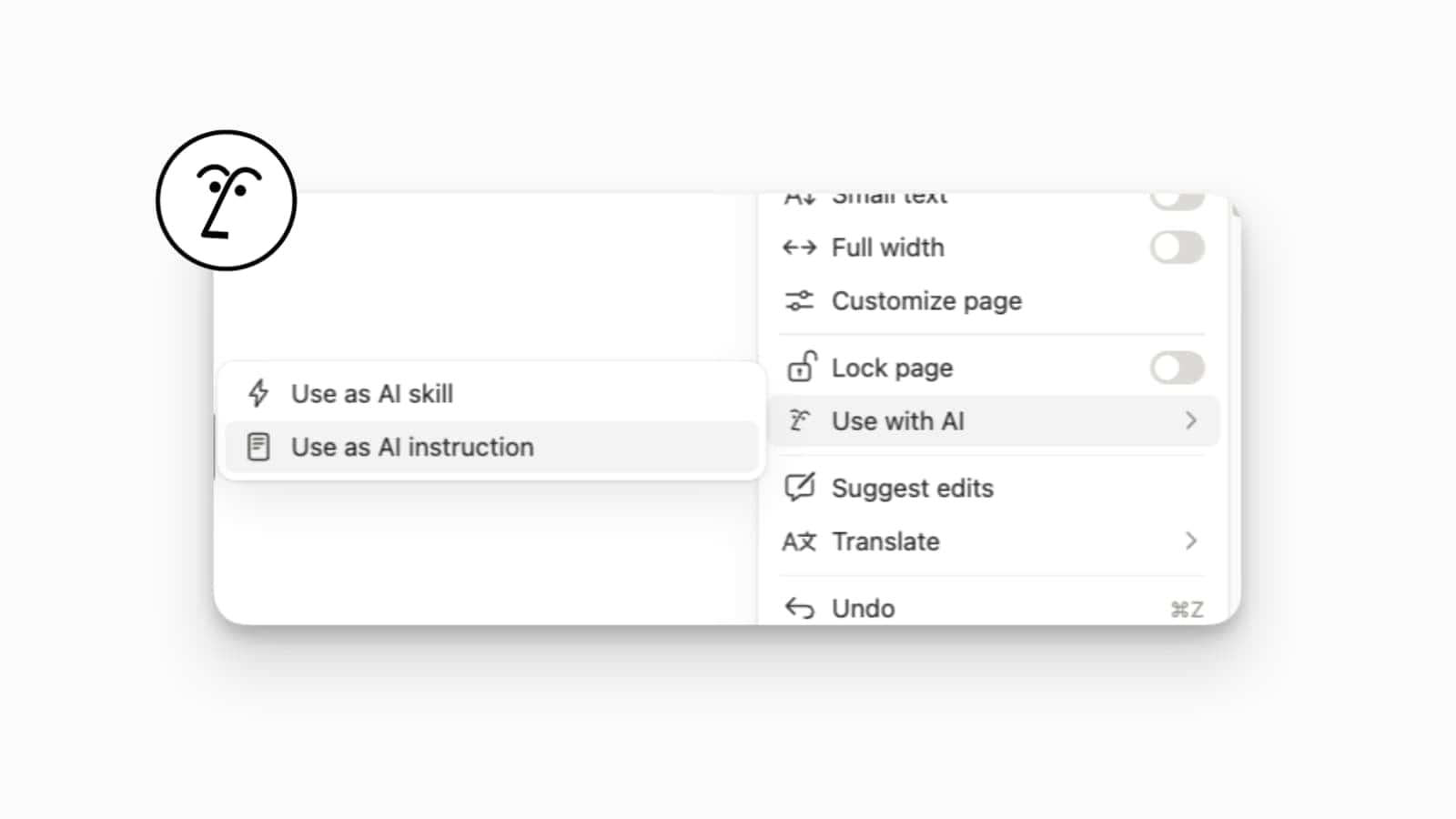Open the Translate submenu chevron
Screen dimensions: 1456x819
(x=1190, y=541)
